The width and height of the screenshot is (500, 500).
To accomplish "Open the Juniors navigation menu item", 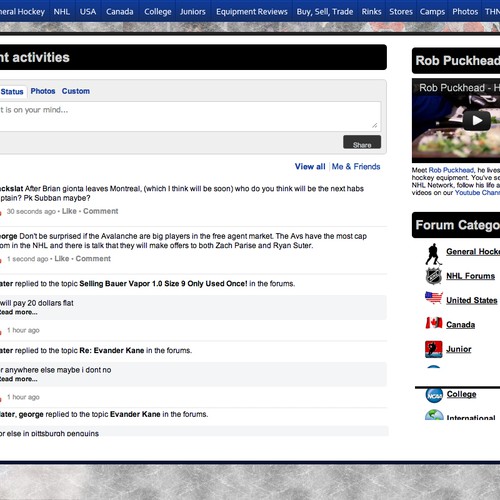I will point(193,12).
